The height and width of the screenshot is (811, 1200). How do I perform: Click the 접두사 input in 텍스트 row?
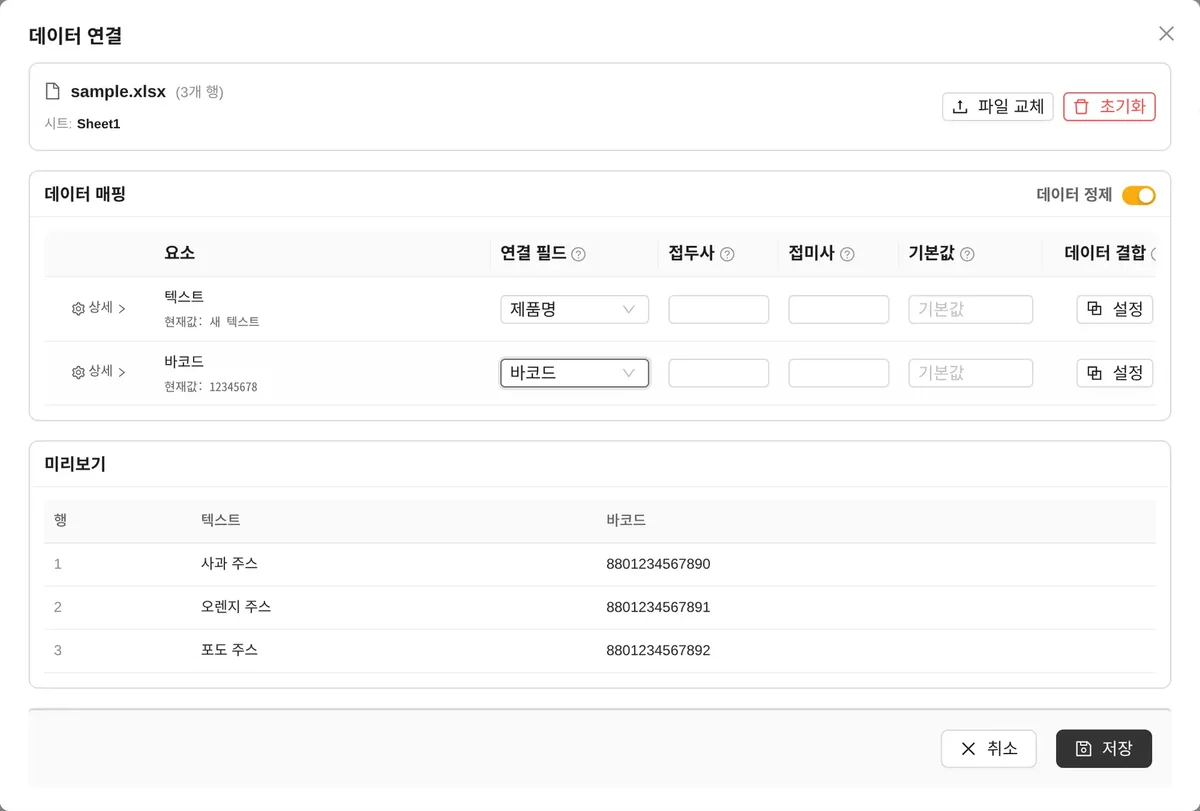(719, 309)
